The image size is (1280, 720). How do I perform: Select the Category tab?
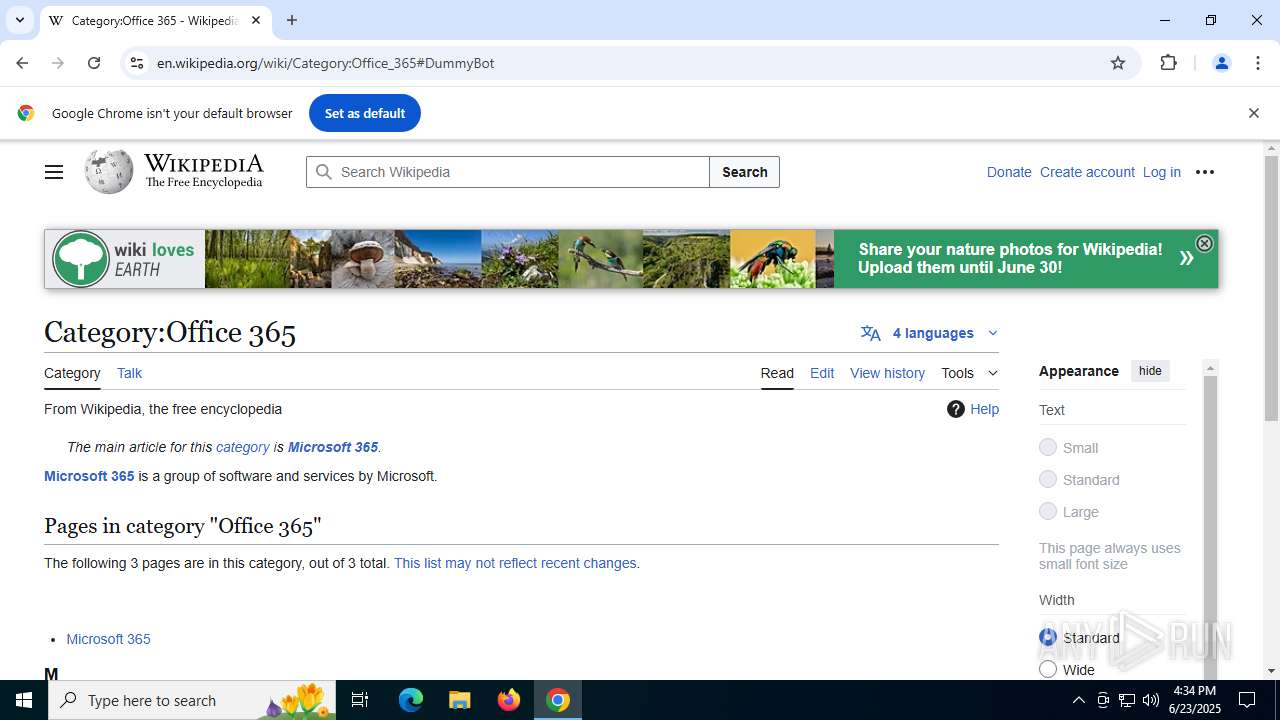[x=72, y=373]
